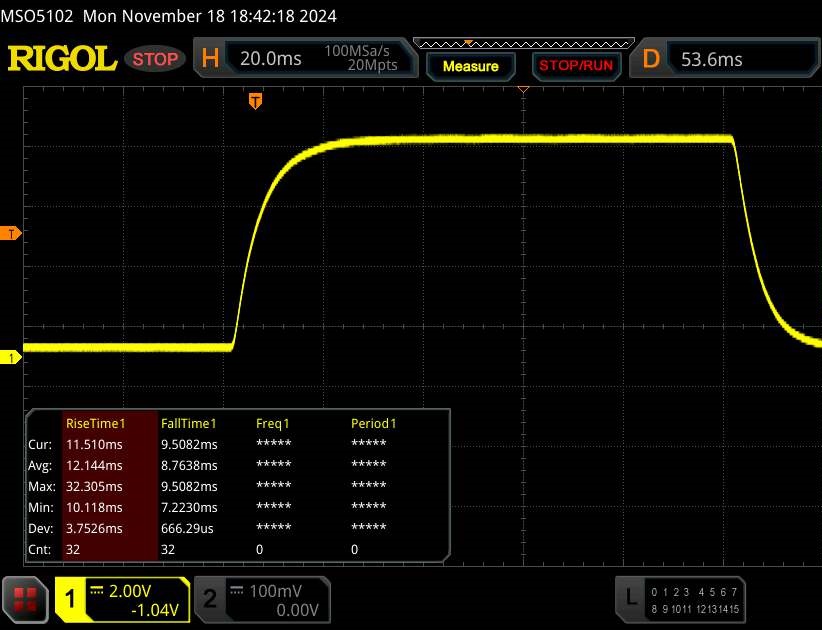Select the Period1 measurement column header
Screen dimensions: 822x630
click(x=373, y=423)
